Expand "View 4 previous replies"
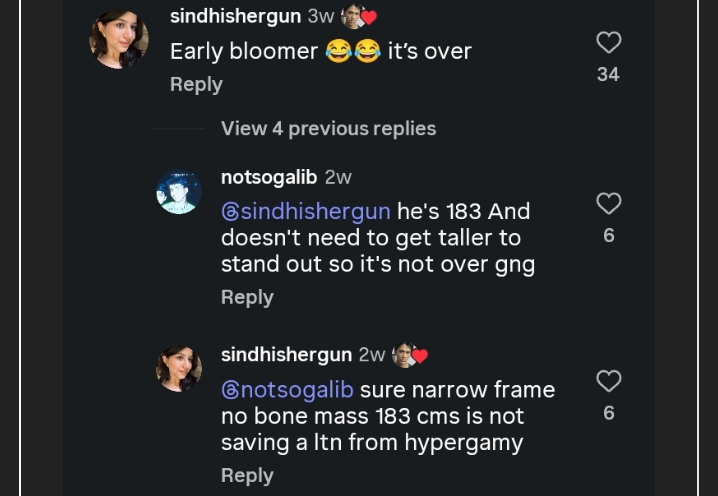This screenshot has width=718, height=496. click(328, 129)
